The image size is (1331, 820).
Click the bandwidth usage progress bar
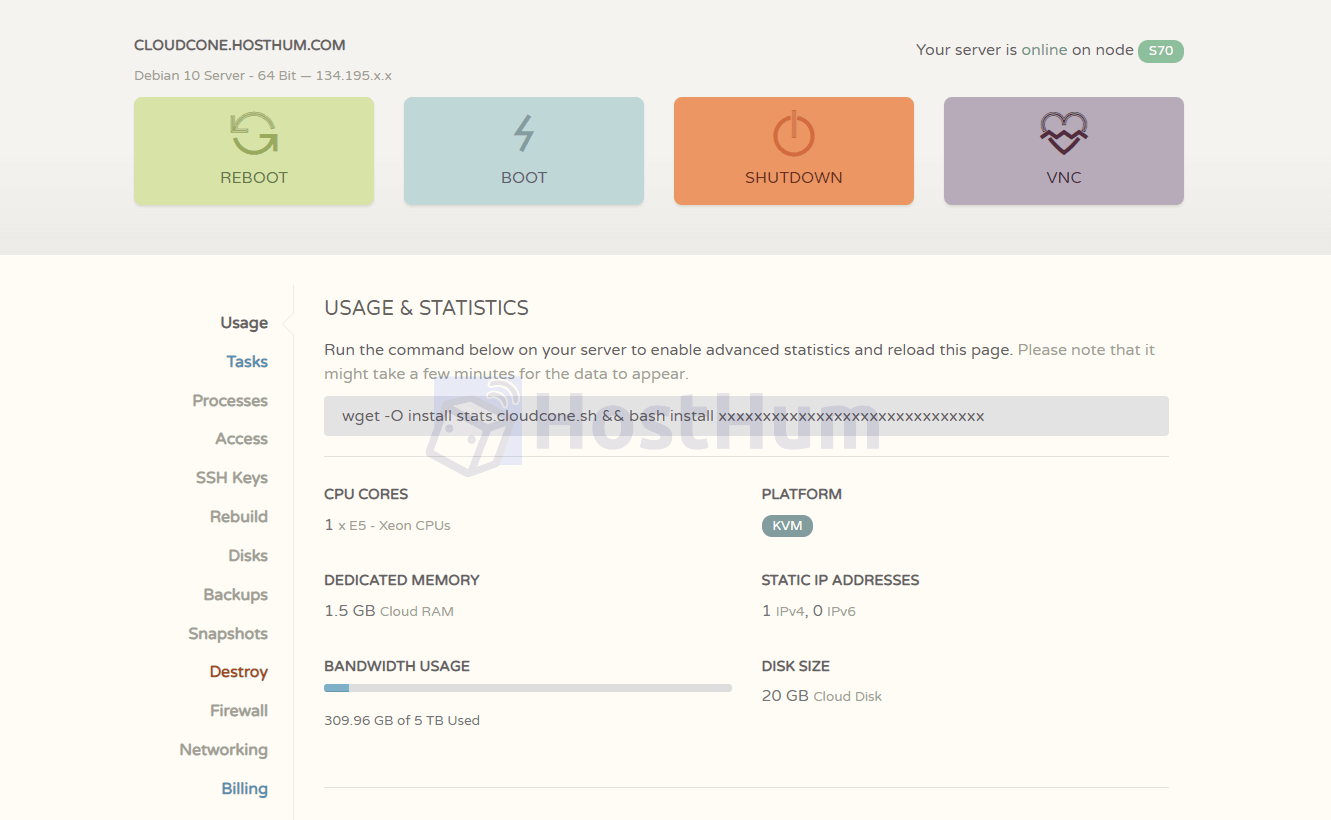point(528,688)
